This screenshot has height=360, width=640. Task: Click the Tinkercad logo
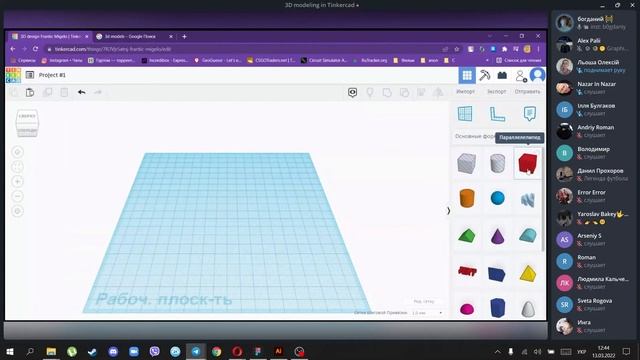click(13, 75)
